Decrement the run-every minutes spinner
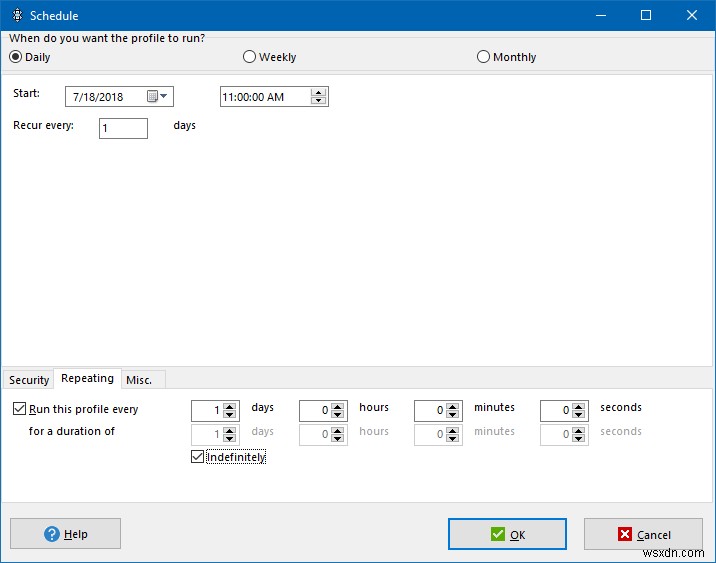 [x=452, y=415]
